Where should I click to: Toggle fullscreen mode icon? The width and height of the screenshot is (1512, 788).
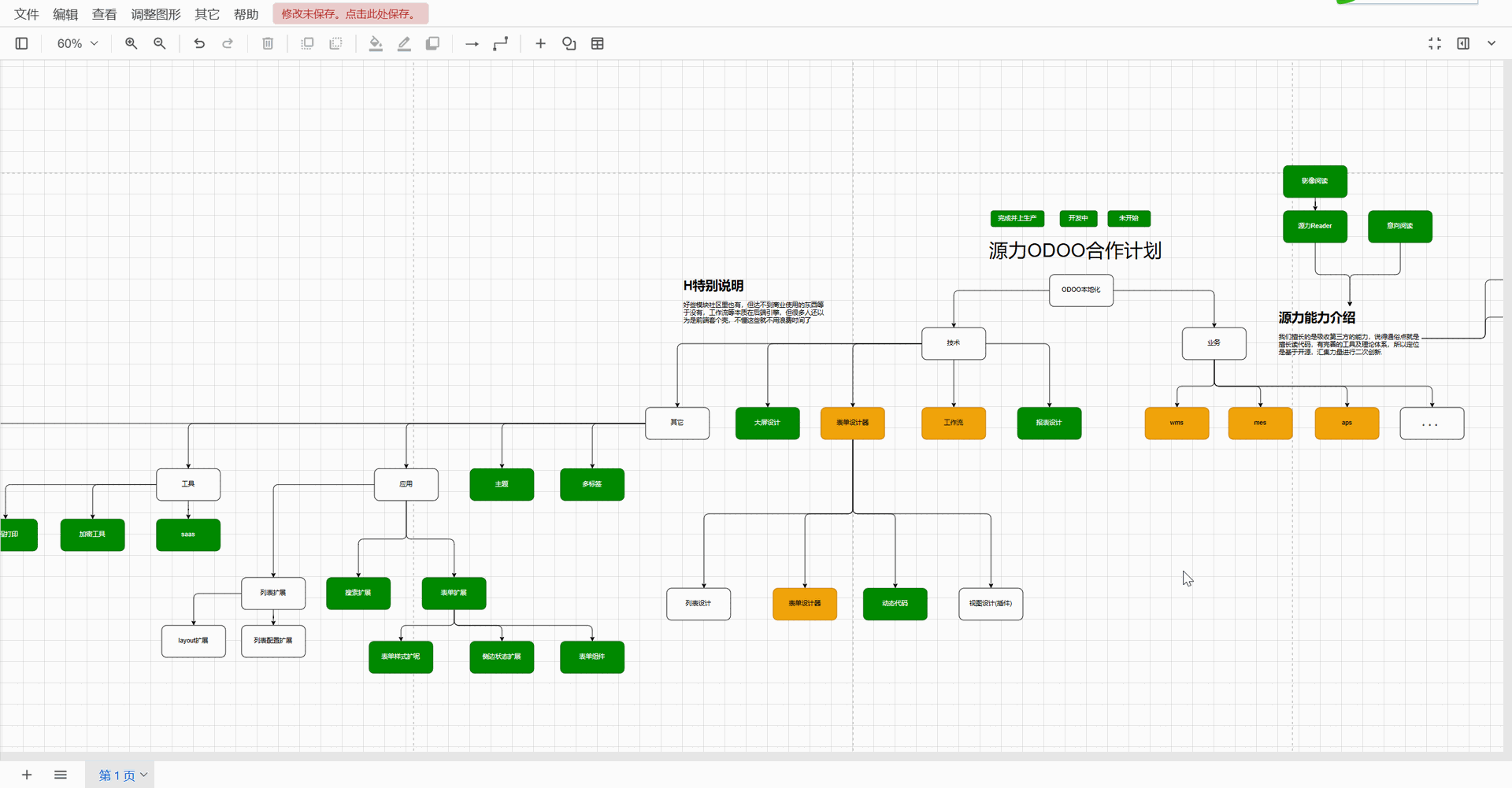click(x=1435, y=44)
